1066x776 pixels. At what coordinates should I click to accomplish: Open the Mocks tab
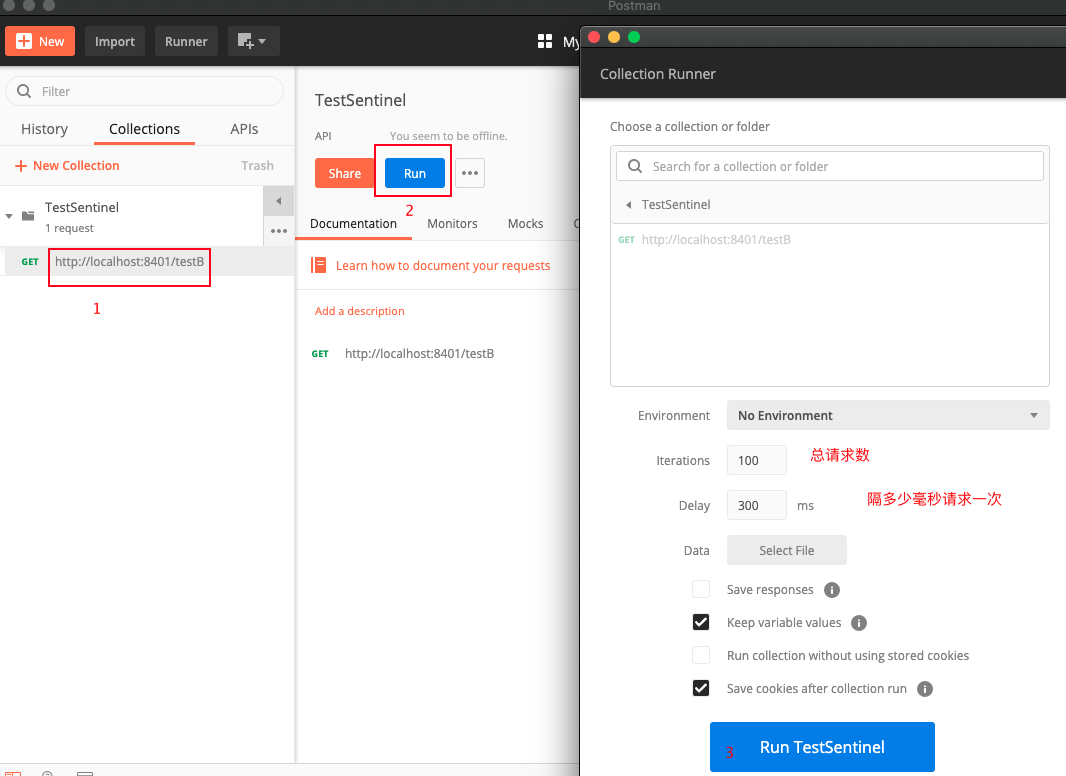pos(526,224)
